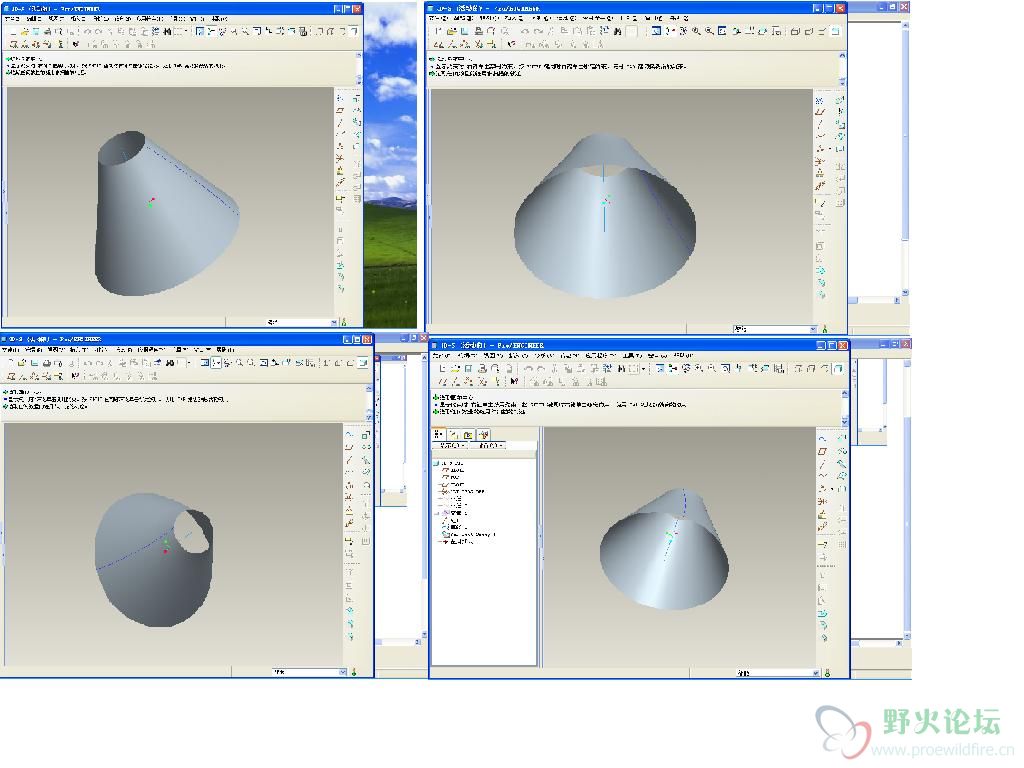Print from the bottom-right window toolbar
This screenshot has height=768, width=1024.
[482, 368]
